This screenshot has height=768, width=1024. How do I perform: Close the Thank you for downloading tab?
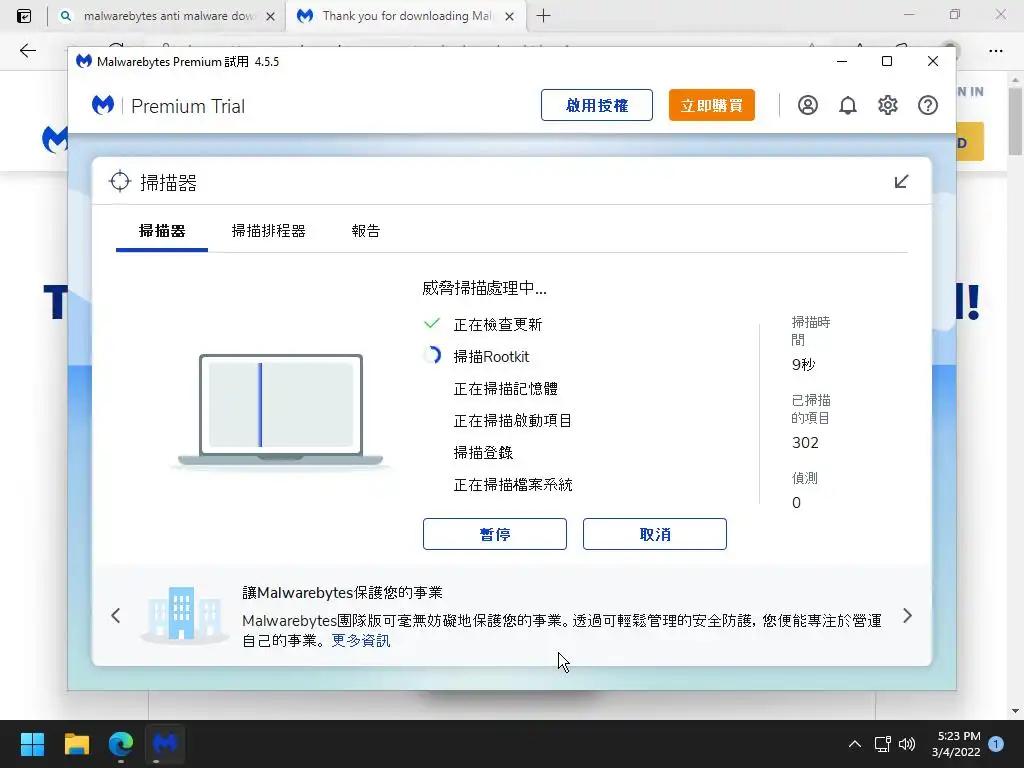[x=509, y=16]
